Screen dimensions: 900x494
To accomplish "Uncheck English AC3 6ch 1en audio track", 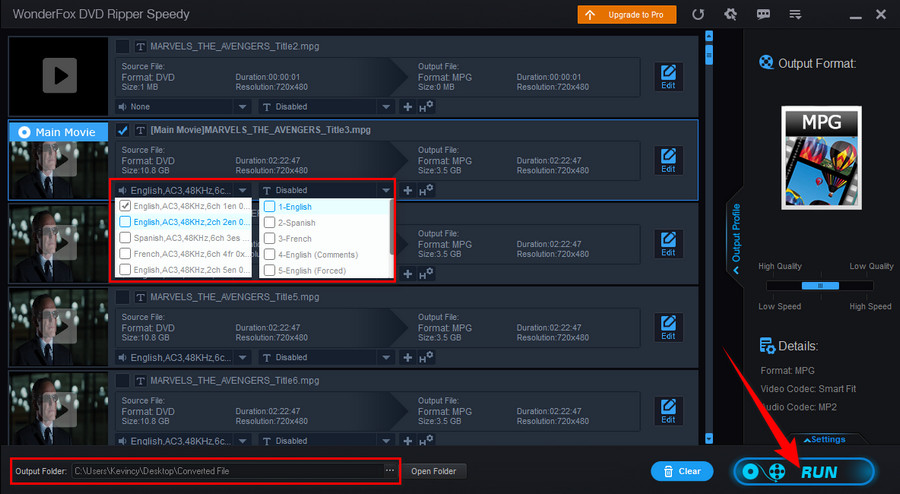I will [x=125, y=205].
